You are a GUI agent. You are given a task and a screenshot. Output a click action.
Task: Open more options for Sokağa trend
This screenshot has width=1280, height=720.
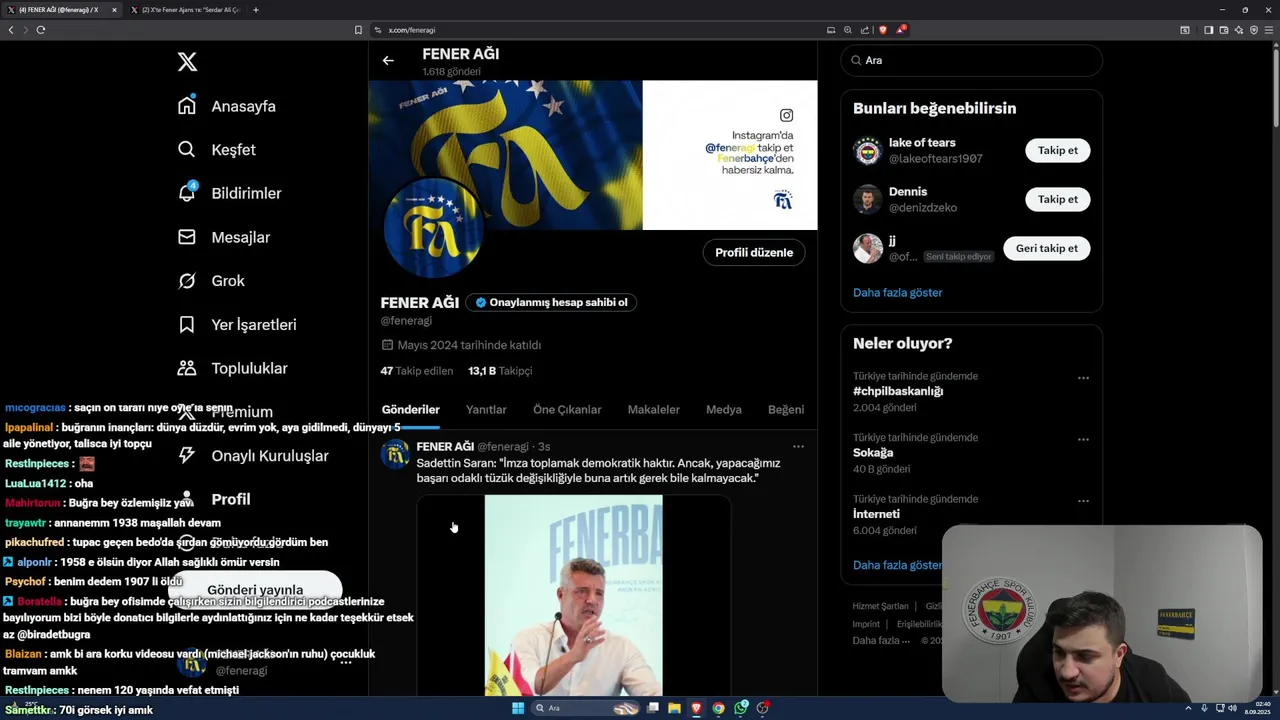tap(1083, 439)
